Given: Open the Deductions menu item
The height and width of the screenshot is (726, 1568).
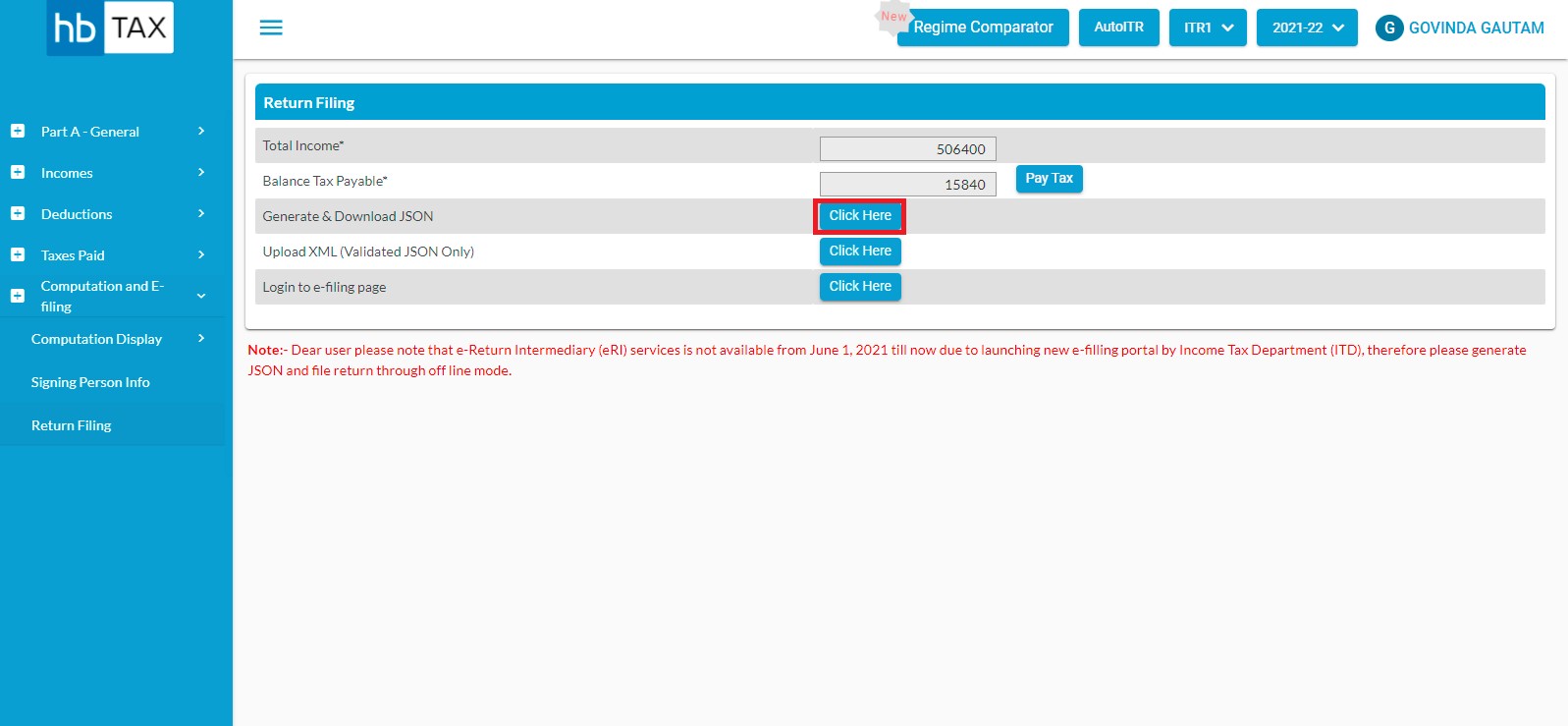Looking at the screenshot, I should (77, 214).
